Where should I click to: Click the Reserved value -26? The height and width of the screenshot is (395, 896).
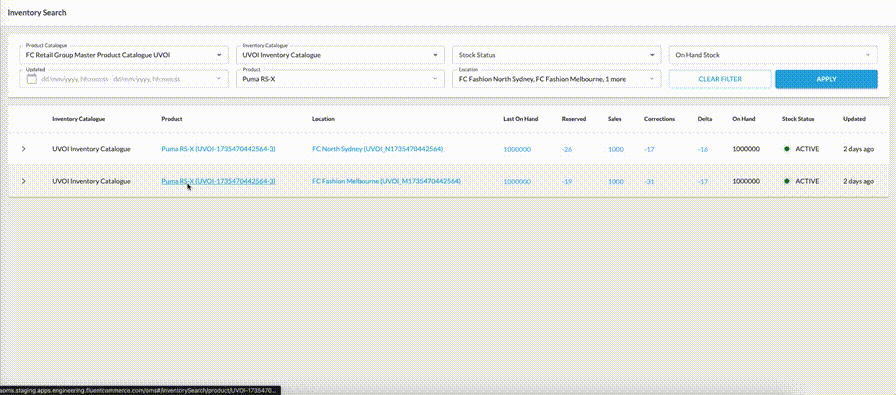point(567,149)
